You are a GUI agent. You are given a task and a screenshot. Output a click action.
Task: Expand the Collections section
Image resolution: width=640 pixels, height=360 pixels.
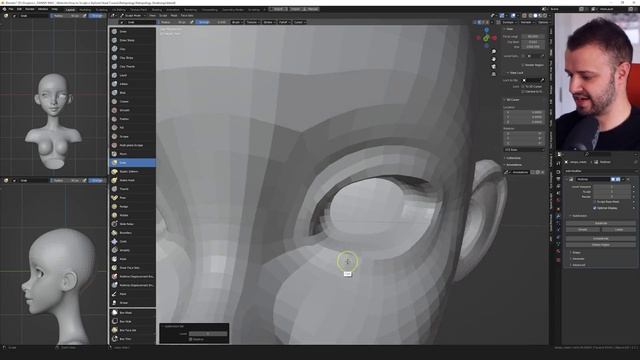(513, 158)
